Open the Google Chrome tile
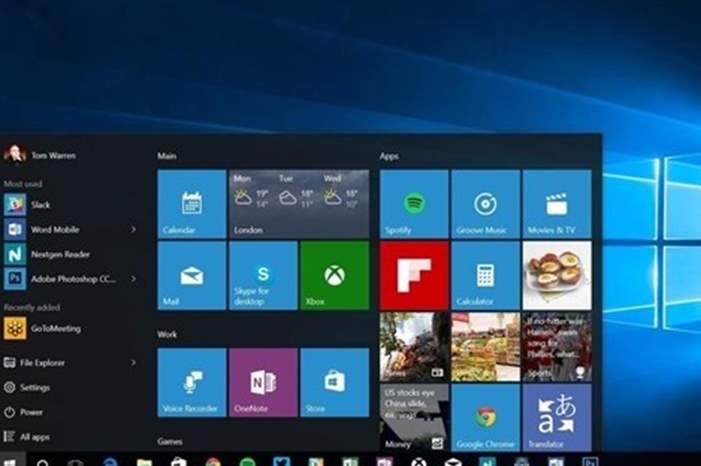 (x=485, y=418)
